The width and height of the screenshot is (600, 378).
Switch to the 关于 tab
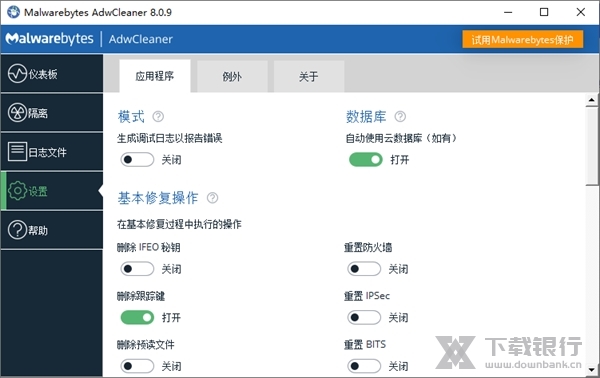[x=308, y=77]
